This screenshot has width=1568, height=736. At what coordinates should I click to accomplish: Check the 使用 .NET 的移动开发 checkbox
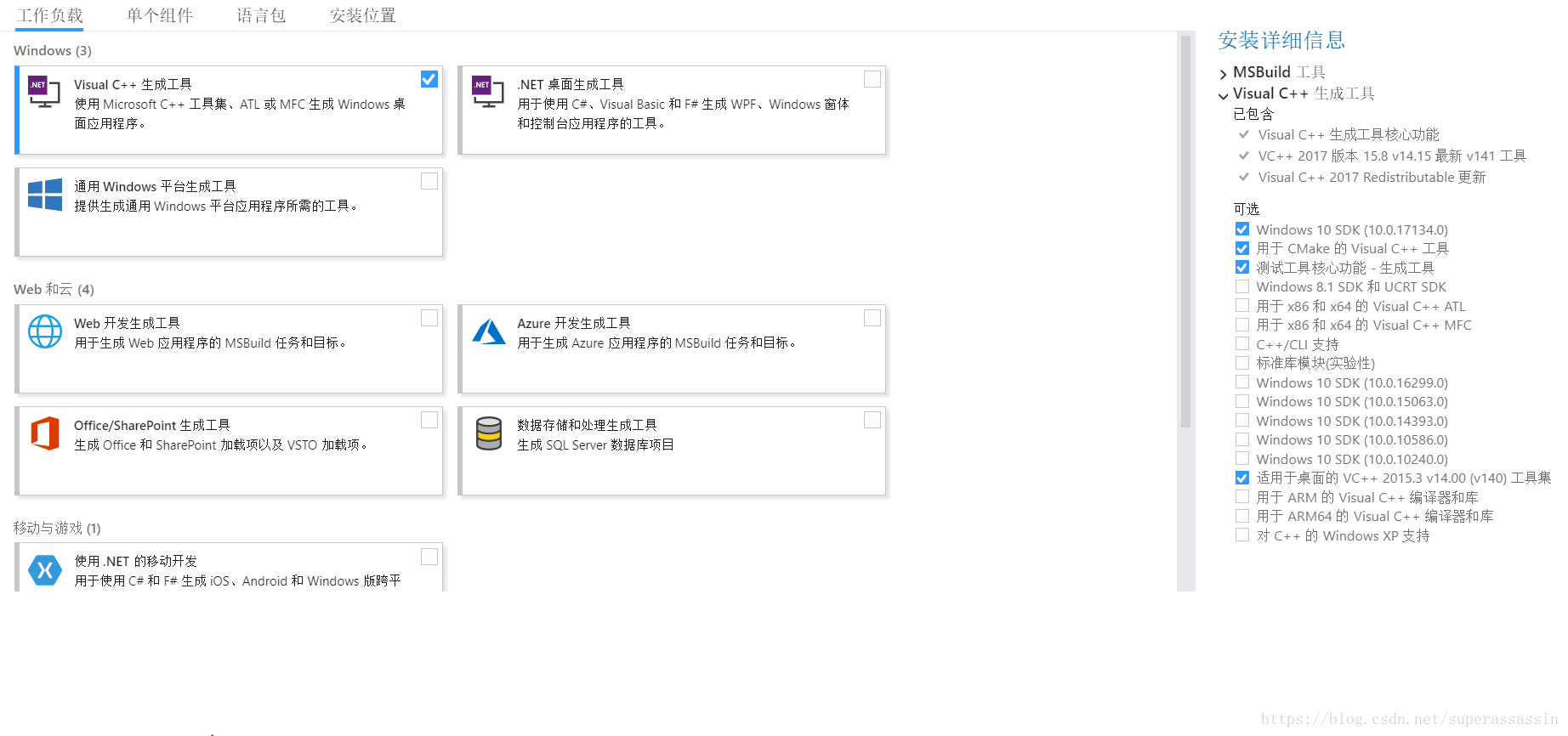429,557
